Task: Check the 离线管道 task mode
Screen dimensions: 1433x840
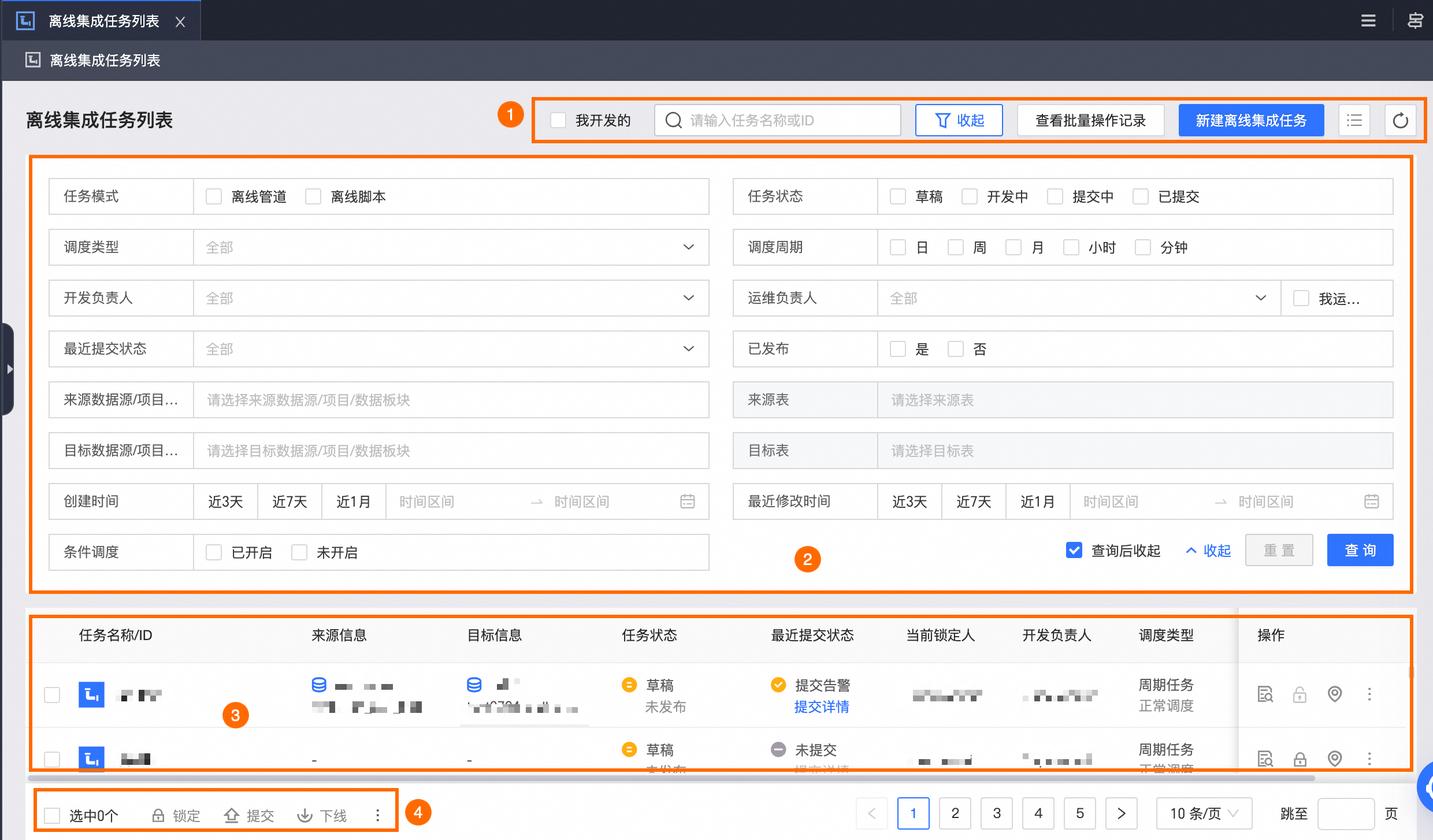Action: 214,196
